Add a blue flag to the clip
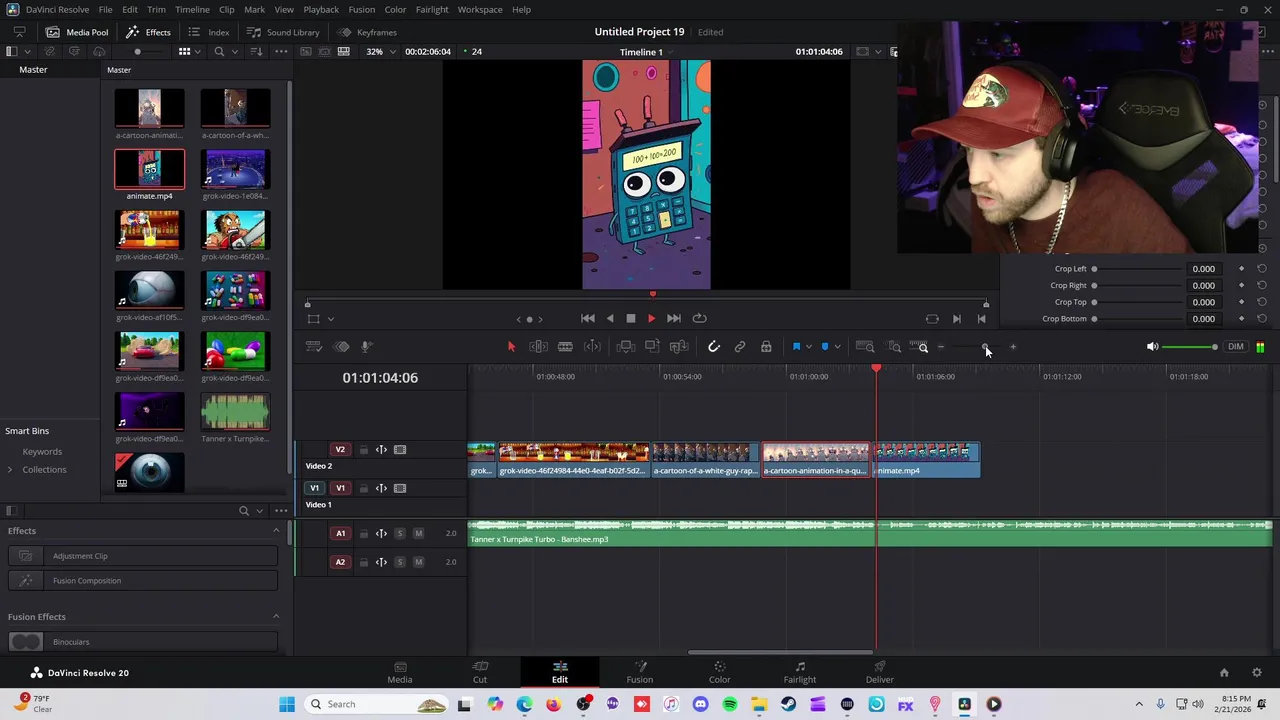 [796, 347]
